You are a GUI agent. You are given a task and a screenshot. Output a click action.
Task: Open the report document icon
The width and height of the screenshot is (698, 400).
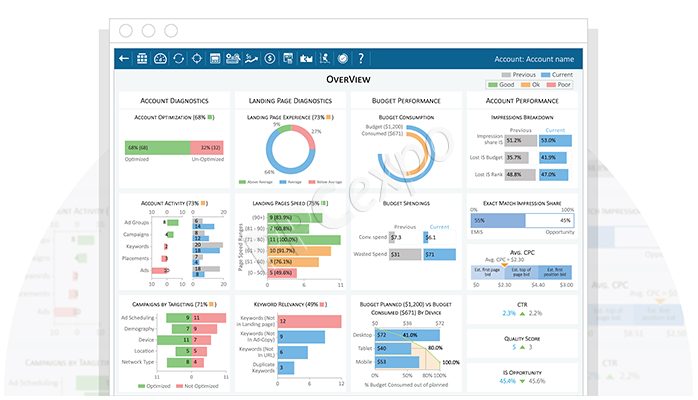pyautogui.click(x=288, y=58)
